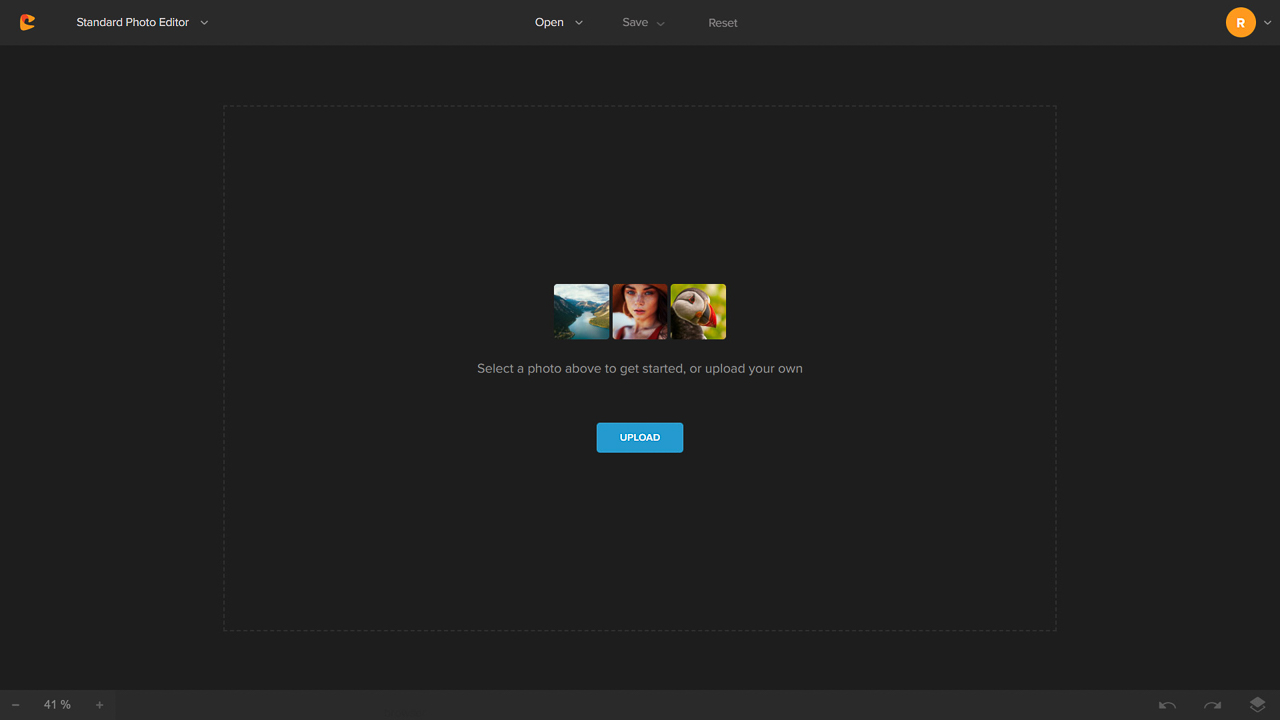The image size is (1280, 720).
Task: Click the Reset button
Action: (x=722, y=23)
